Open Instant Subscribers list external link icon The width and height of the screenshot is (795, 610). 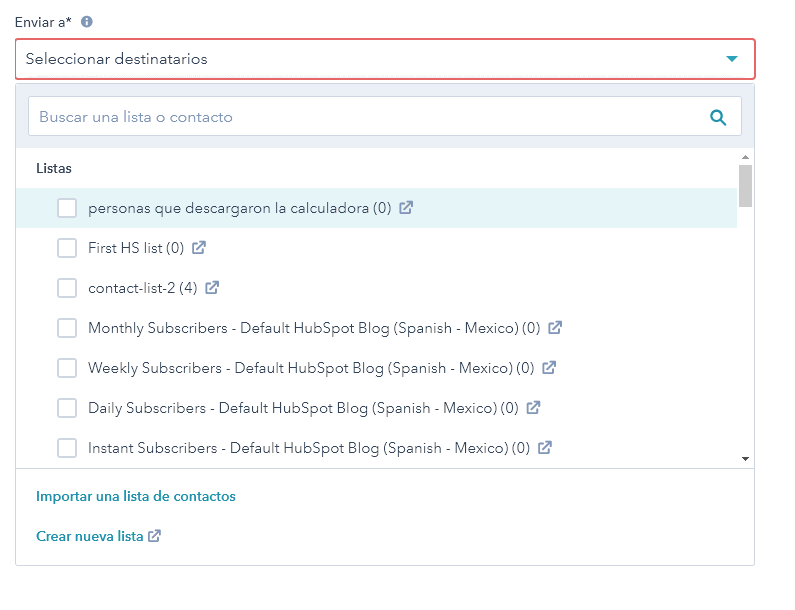pos(545,448)
